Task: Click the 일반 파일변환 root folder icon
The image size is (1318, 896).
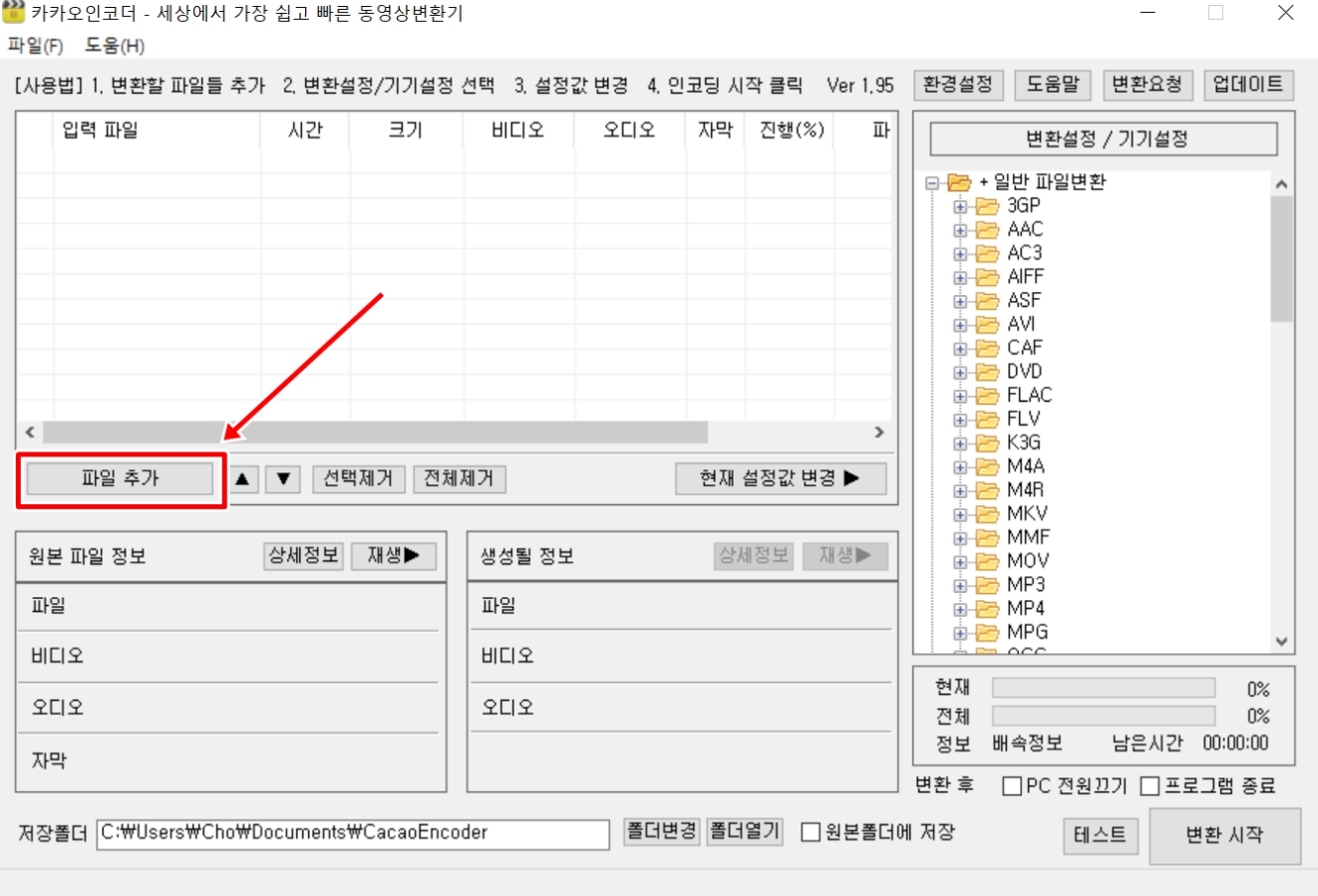Action: (959, 182)
